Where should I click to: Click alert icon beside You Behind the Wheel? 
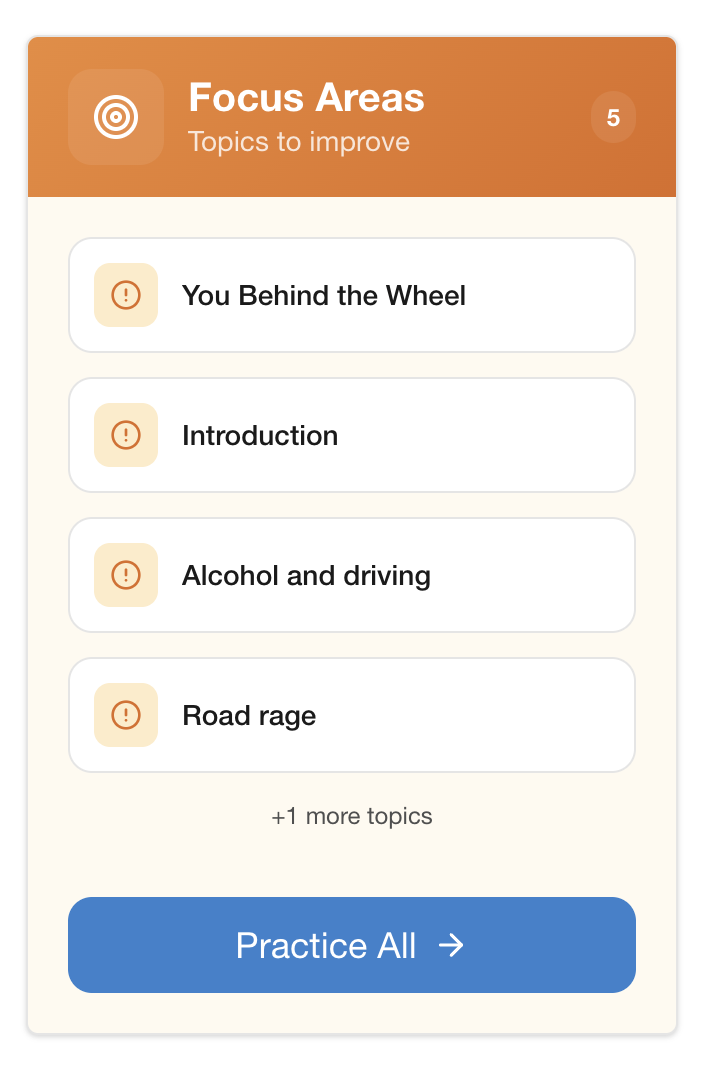[x=126, y=295]
